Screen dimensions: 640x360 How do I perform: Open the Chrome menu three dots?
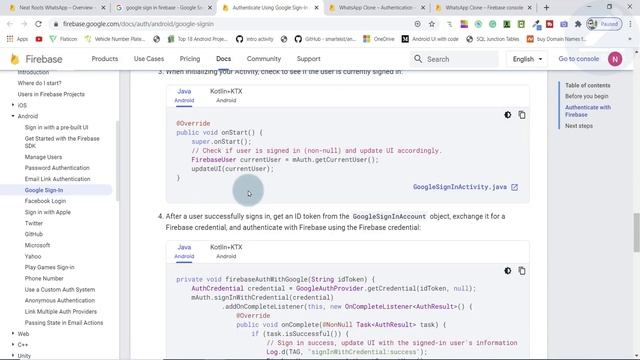[x=631, y=24]
